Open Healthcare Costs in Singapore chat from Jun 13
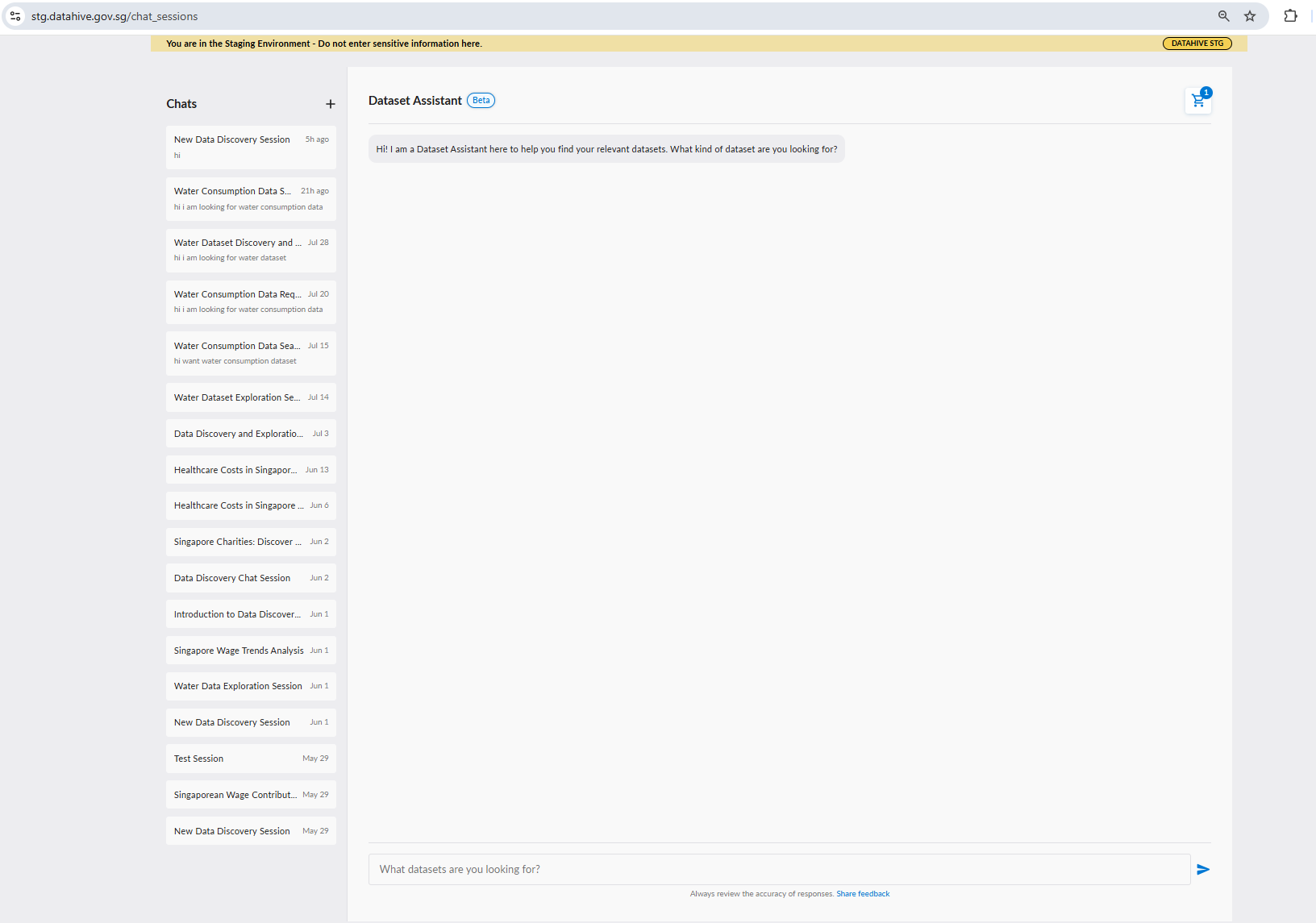The height and width of the screenshot is (923, 1316). [x=251, y=470]
